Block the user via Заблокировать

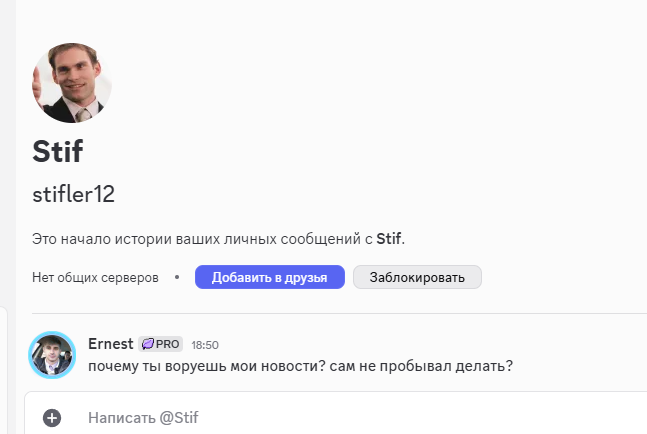pos(417,277)
